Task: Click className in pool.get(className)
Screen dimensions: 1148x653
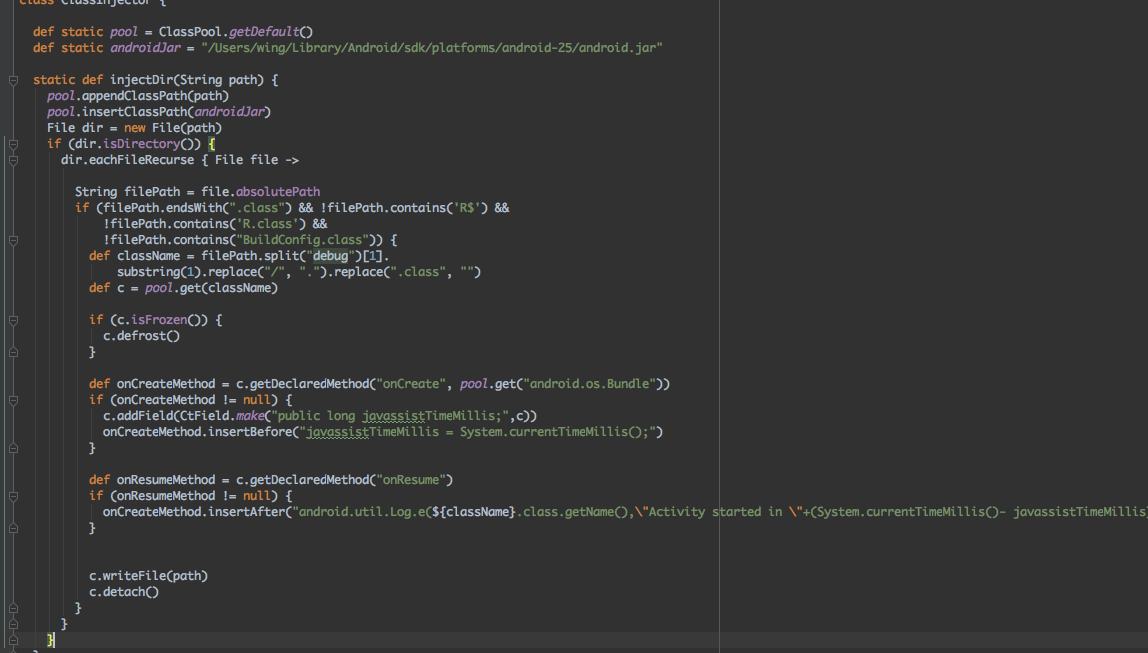Action: [239, 288]
